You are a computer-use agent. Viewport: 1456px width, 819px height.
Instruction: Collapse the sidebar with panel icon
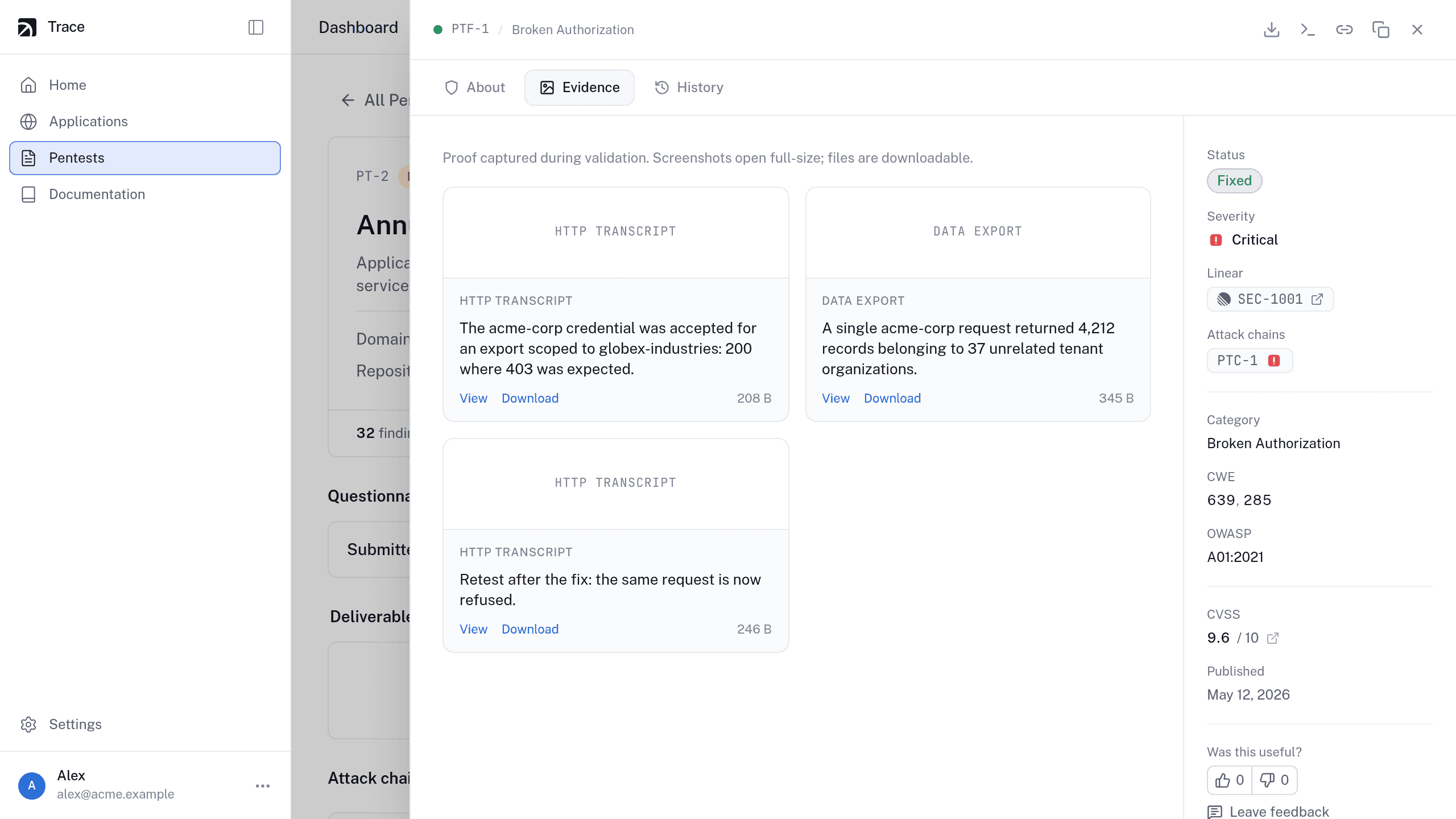[256, 27]
